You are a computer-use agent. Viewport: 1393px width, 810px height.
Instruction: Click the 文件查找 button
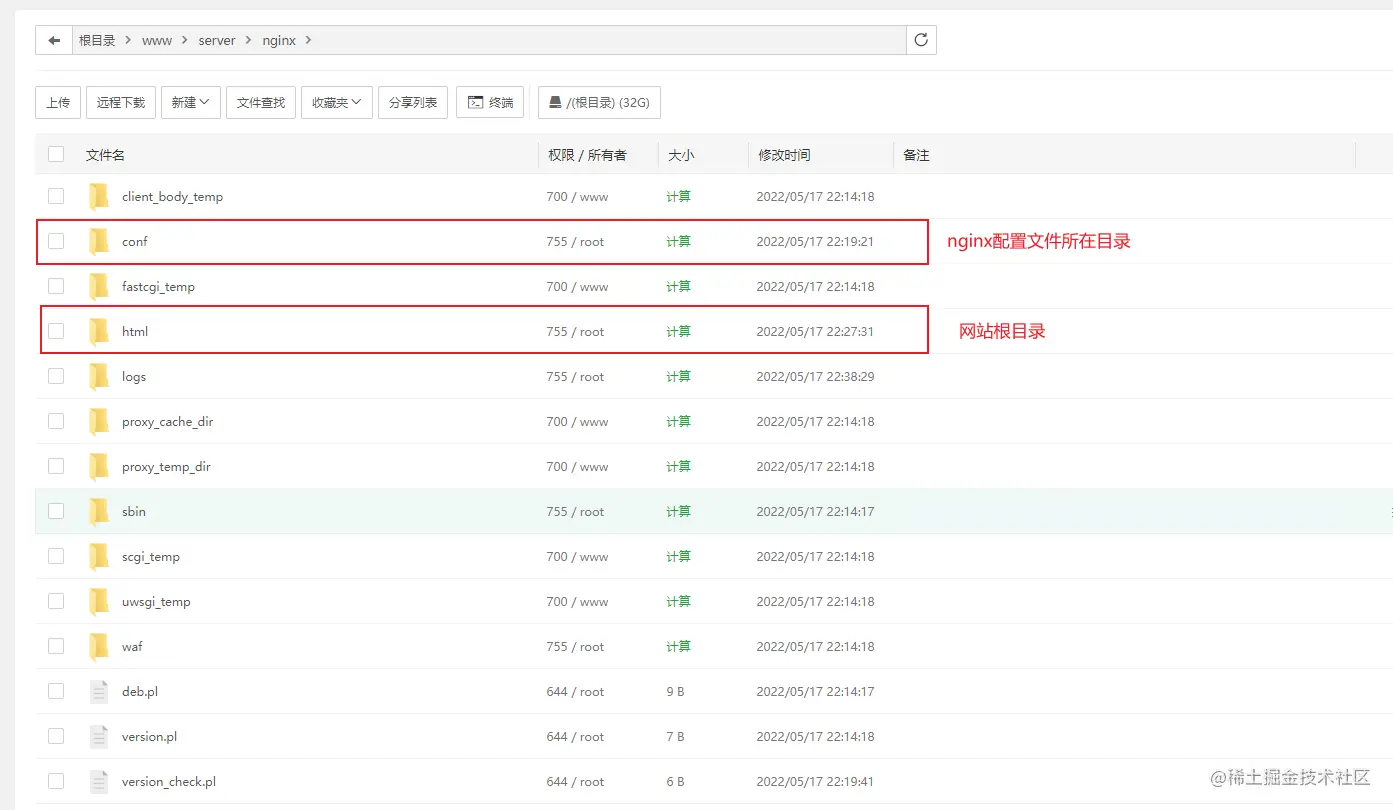(261, 102)
